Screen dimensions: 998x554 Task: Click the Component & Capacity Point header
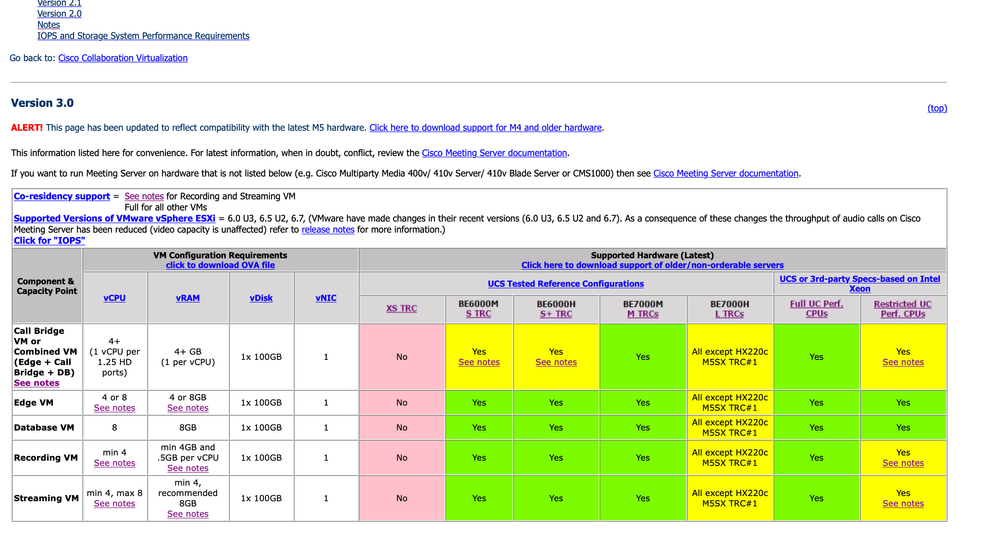click(x=46, y=286)
